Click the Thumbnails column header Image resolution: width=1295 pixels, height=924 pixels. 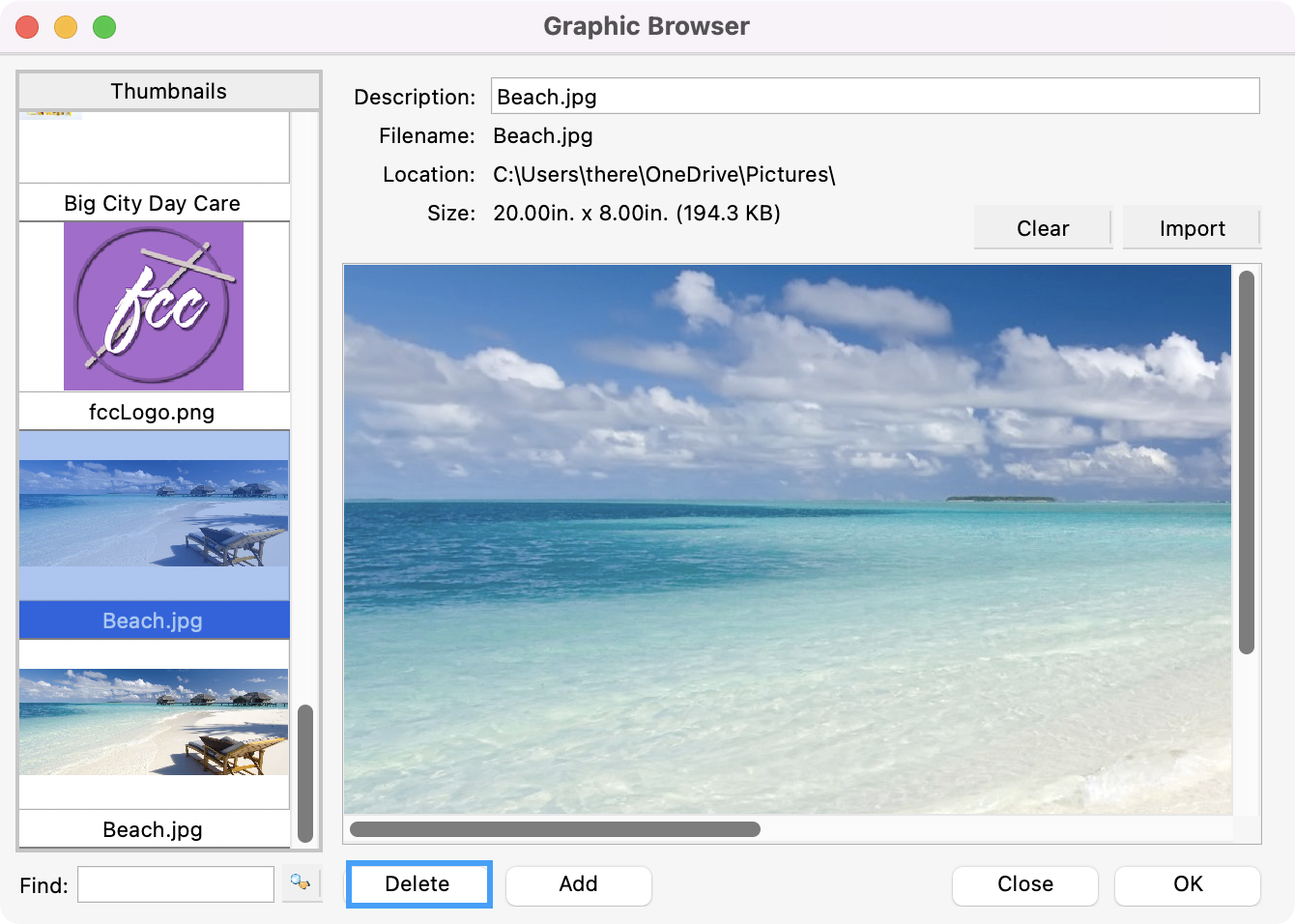click(x=169, y=91)
